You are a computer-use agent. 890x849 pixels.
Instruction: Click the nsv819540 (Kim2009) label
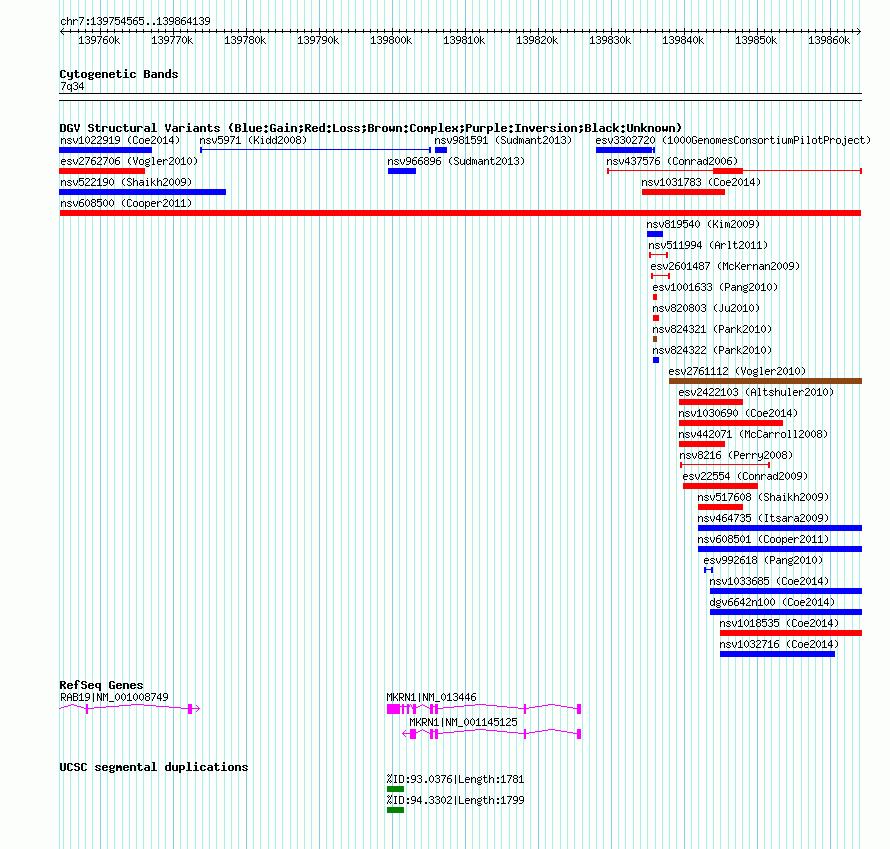(703, 224)
